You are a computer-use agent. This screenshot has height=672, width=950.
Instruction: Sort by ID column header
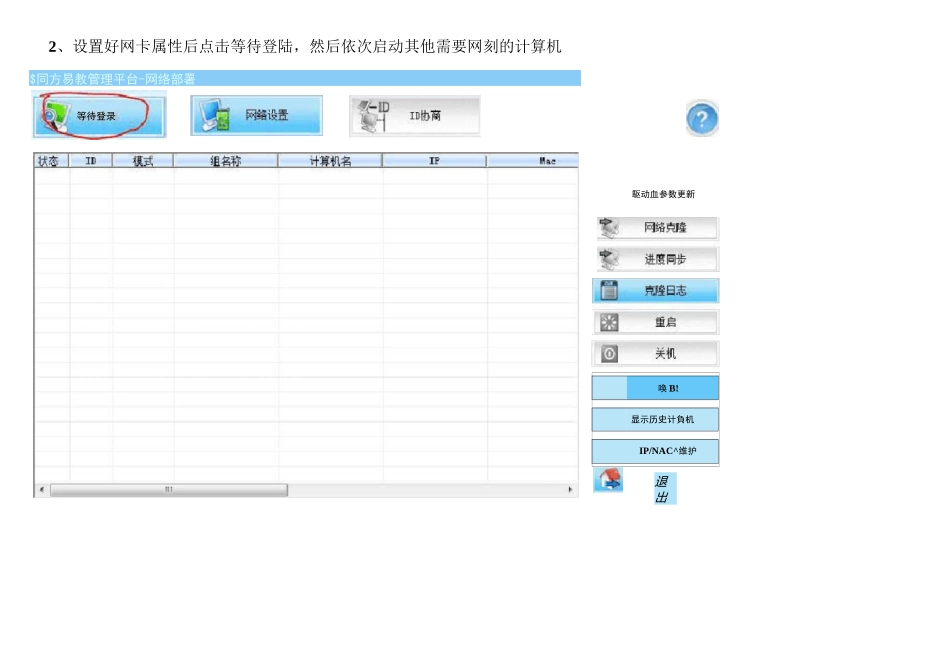pyautogui.click(x=91, y=161)
